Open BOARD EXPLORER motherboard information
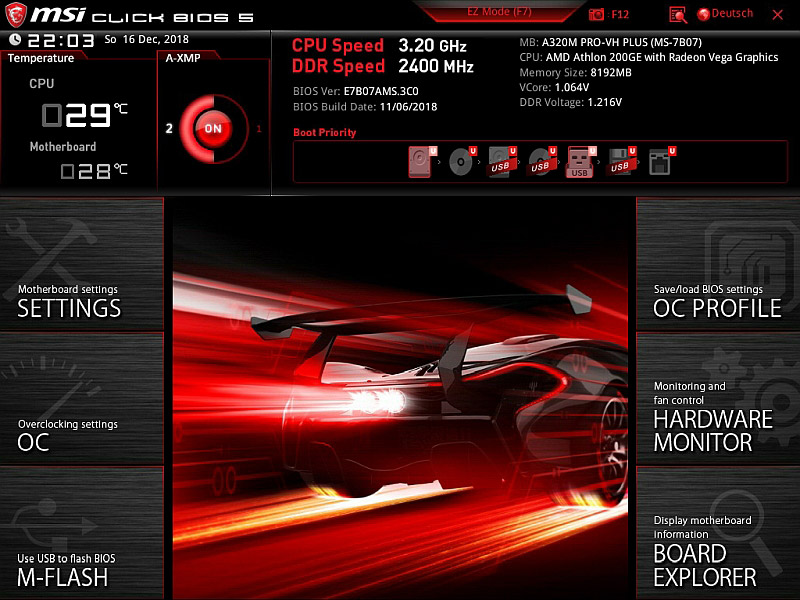The height and width of the screenshot is (600, 800). [718, 533]
